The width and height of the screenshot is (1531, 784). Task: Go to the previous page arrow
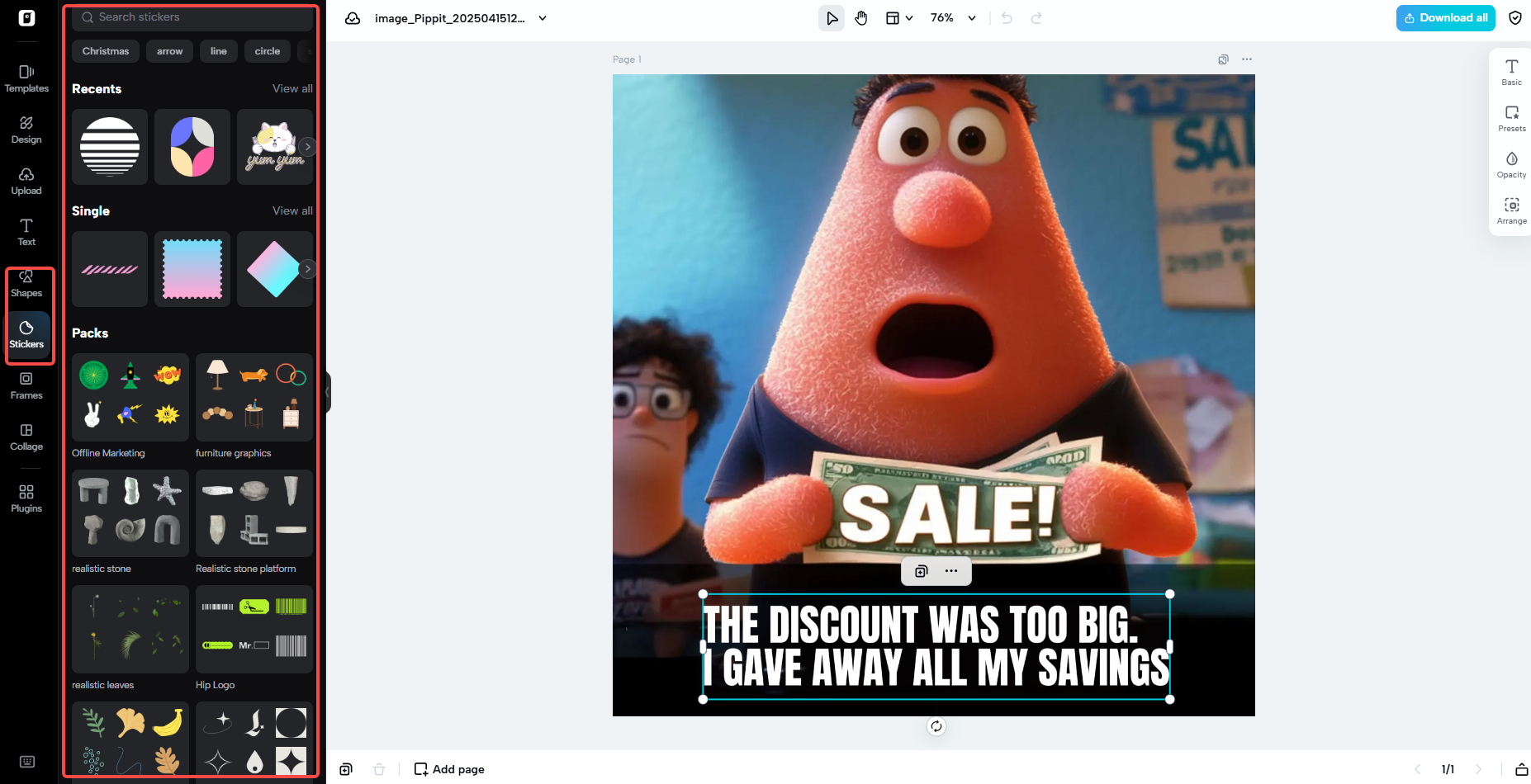click(1417, 769)
